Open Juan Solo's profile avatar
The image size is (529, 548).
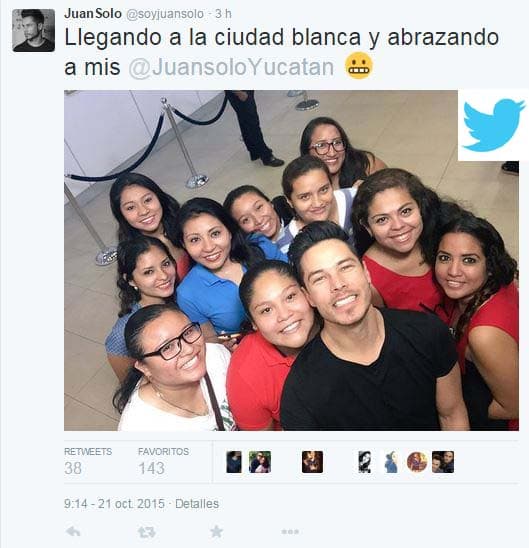pyautogui.click(x=34, y=30)
